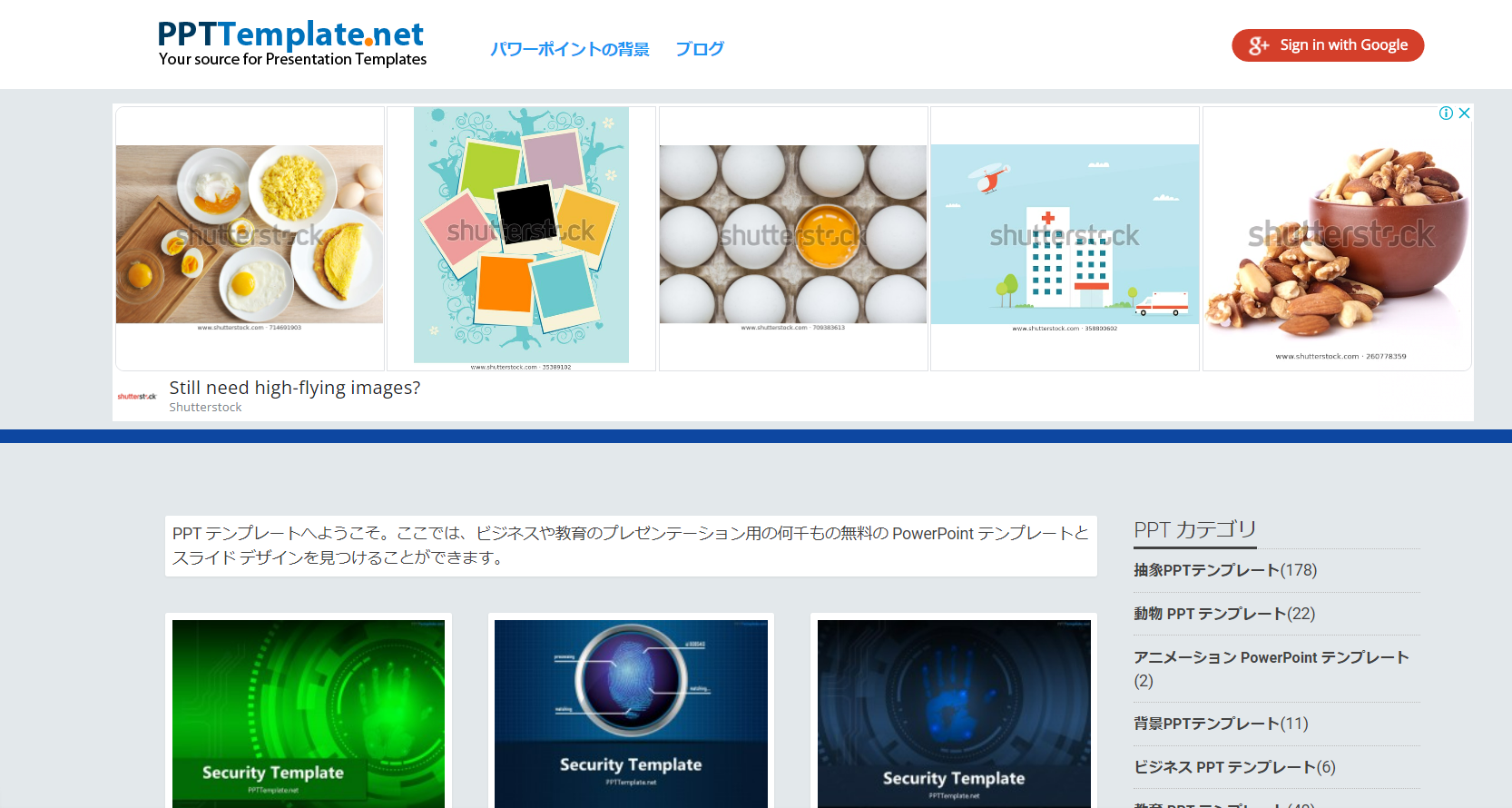Sign in with Google button
Screen dimensions: 1512x808
click(1327, 45)
